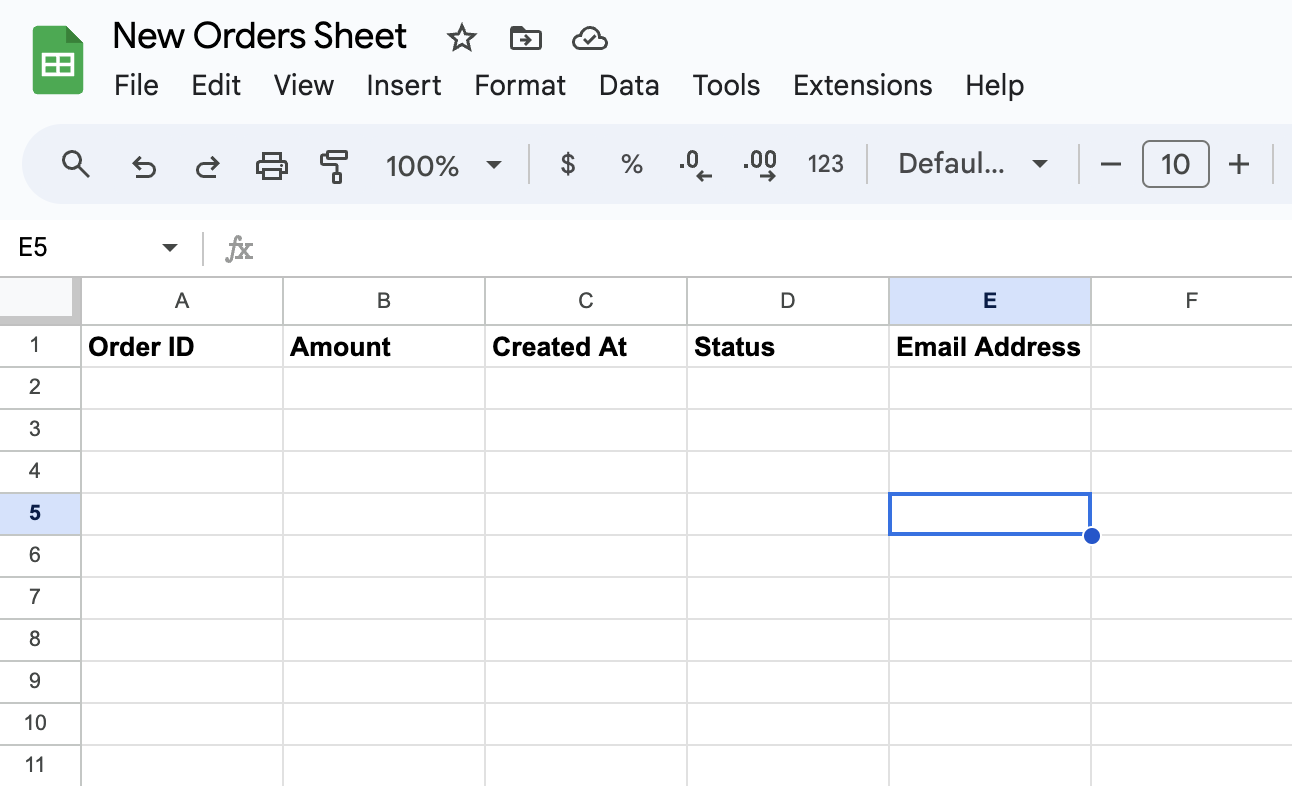Open the Edit menu
Viewport: 1292px width, 786px height.
[216, 86]
